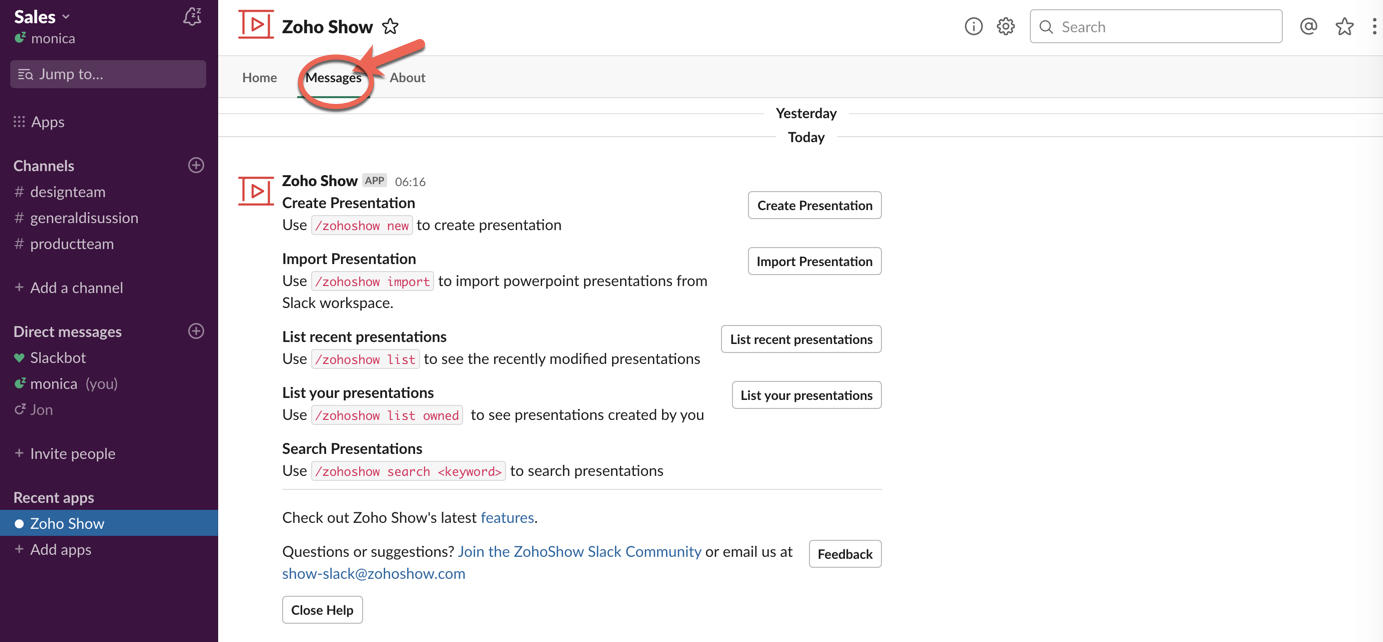
Task: Open the settings gear icon
Action: click(1006, 27)
